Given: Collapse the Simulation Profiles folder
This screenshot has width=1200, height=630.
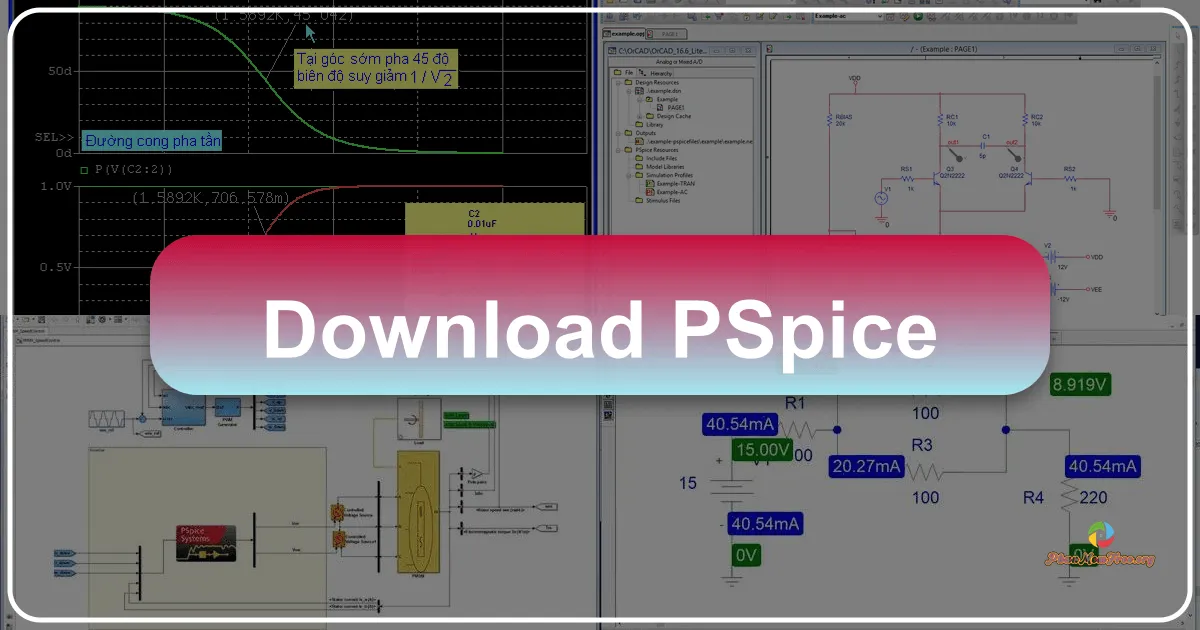Looking at the screenshot, I should 630,175.
